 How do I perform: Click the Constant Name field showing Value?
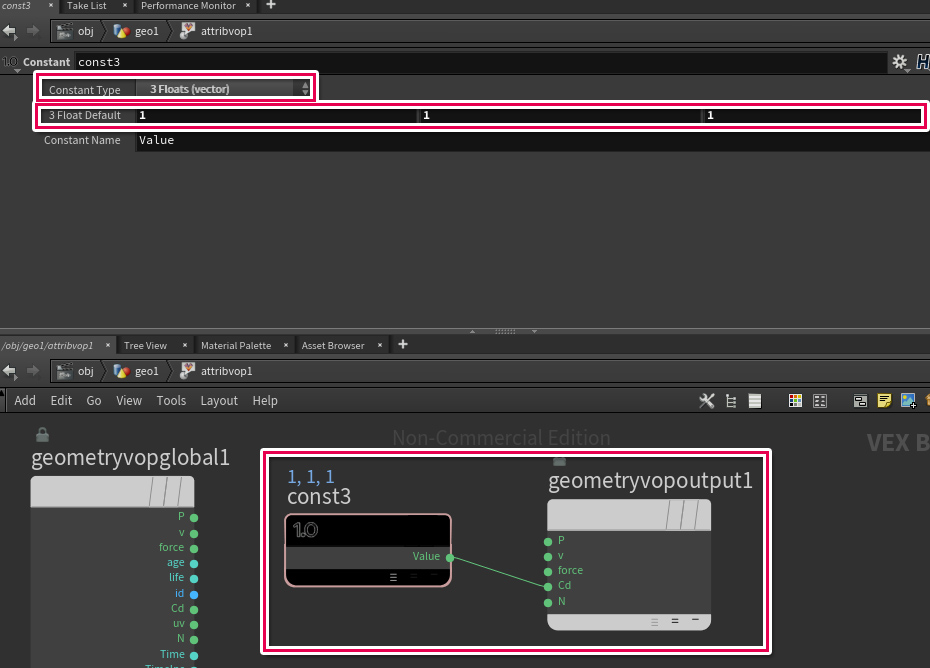[x=533, y=141]
